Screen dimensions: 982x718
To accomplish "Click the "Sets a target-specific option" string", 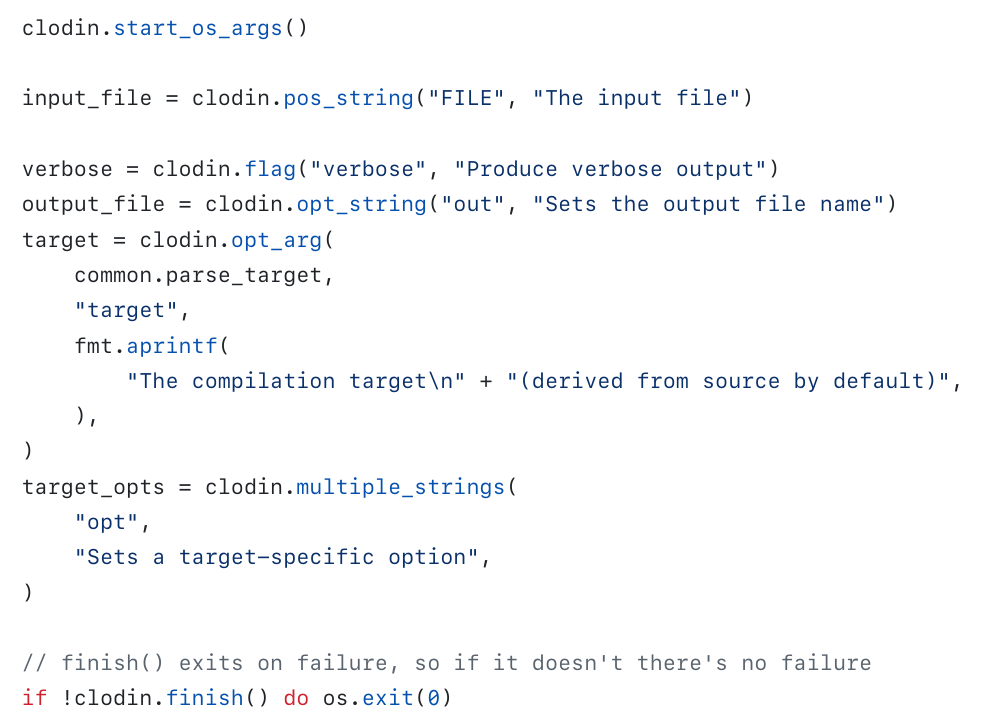I will pyautogui.click(x=276, y=557).
